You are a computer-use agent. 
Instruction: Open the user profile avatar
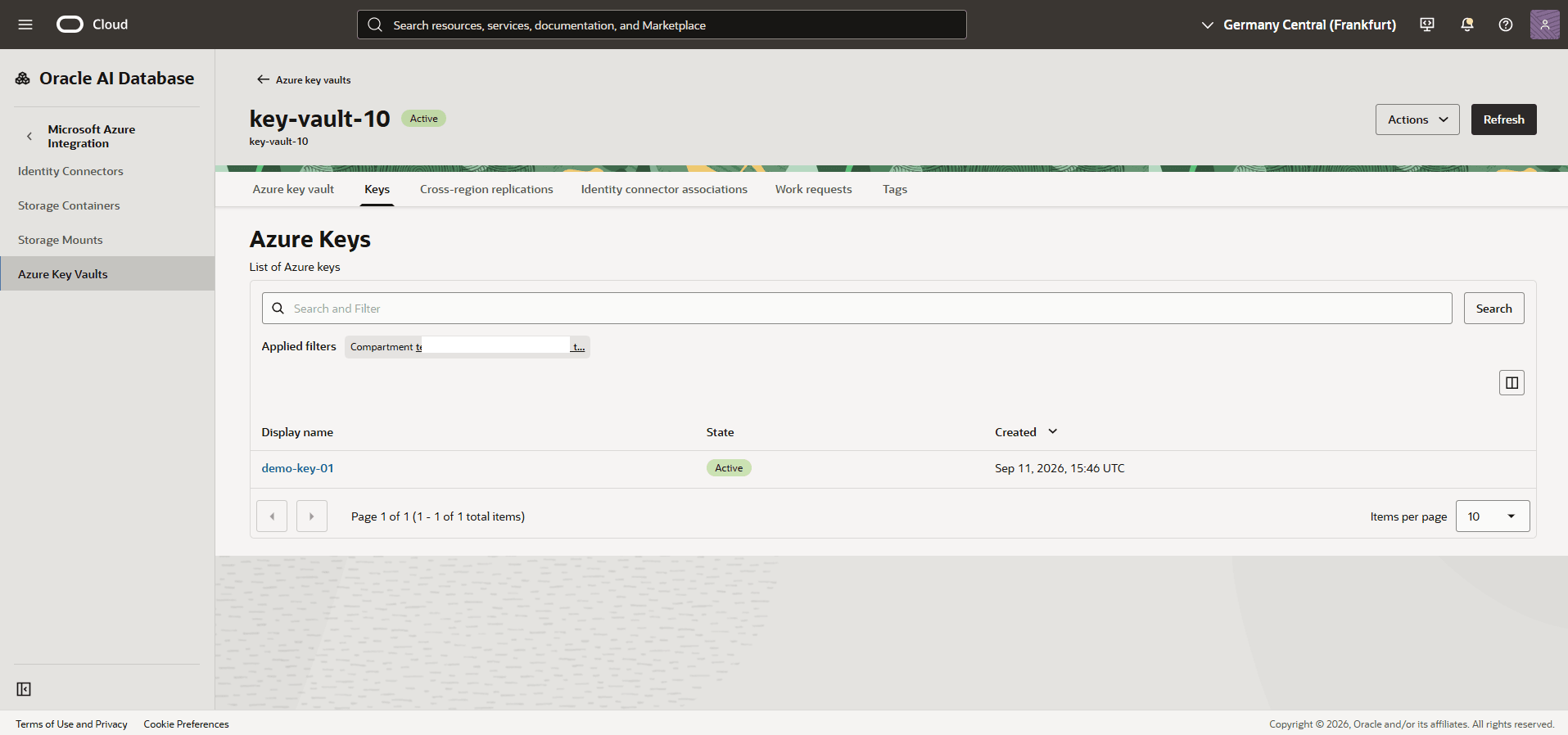click(1545, 25)
